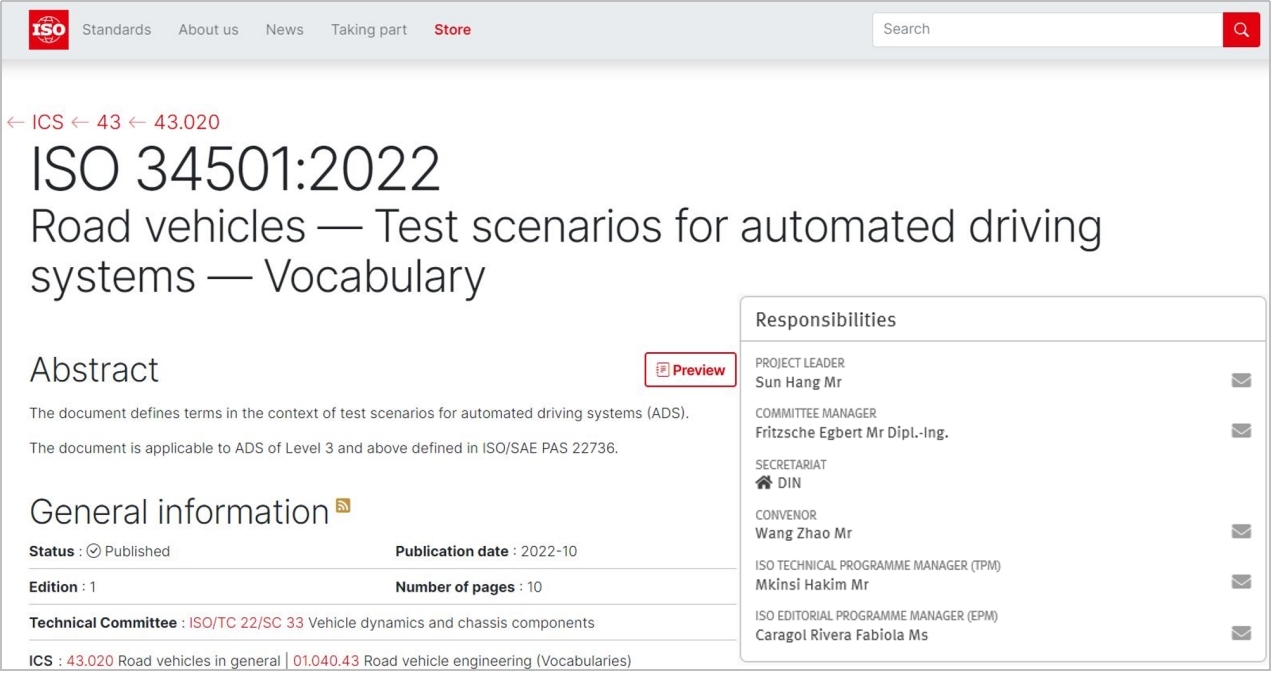Open the Standards menu
This screenshot has height=673, width=1272.
click(x=116, y=30)
